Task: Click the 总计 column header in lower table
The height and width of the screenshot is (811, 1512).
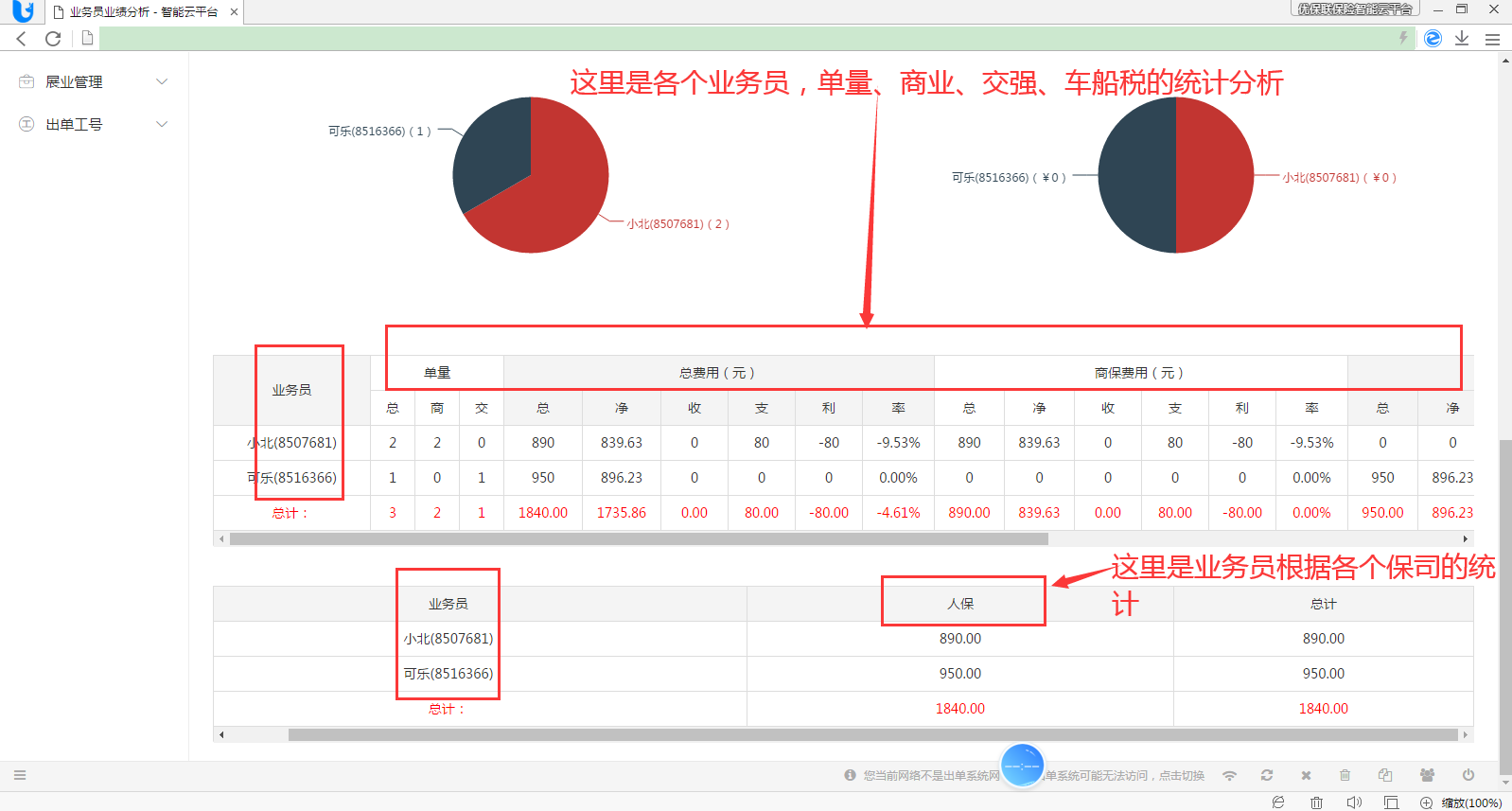Action: coord(1324,604)
